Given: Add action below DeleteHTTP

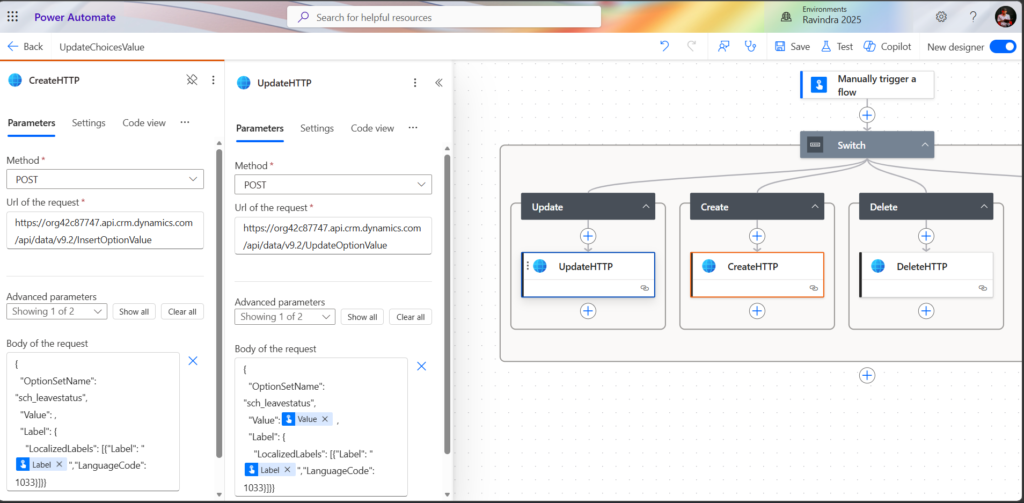Looking at the screenshot, I should [x=926, y=311].
